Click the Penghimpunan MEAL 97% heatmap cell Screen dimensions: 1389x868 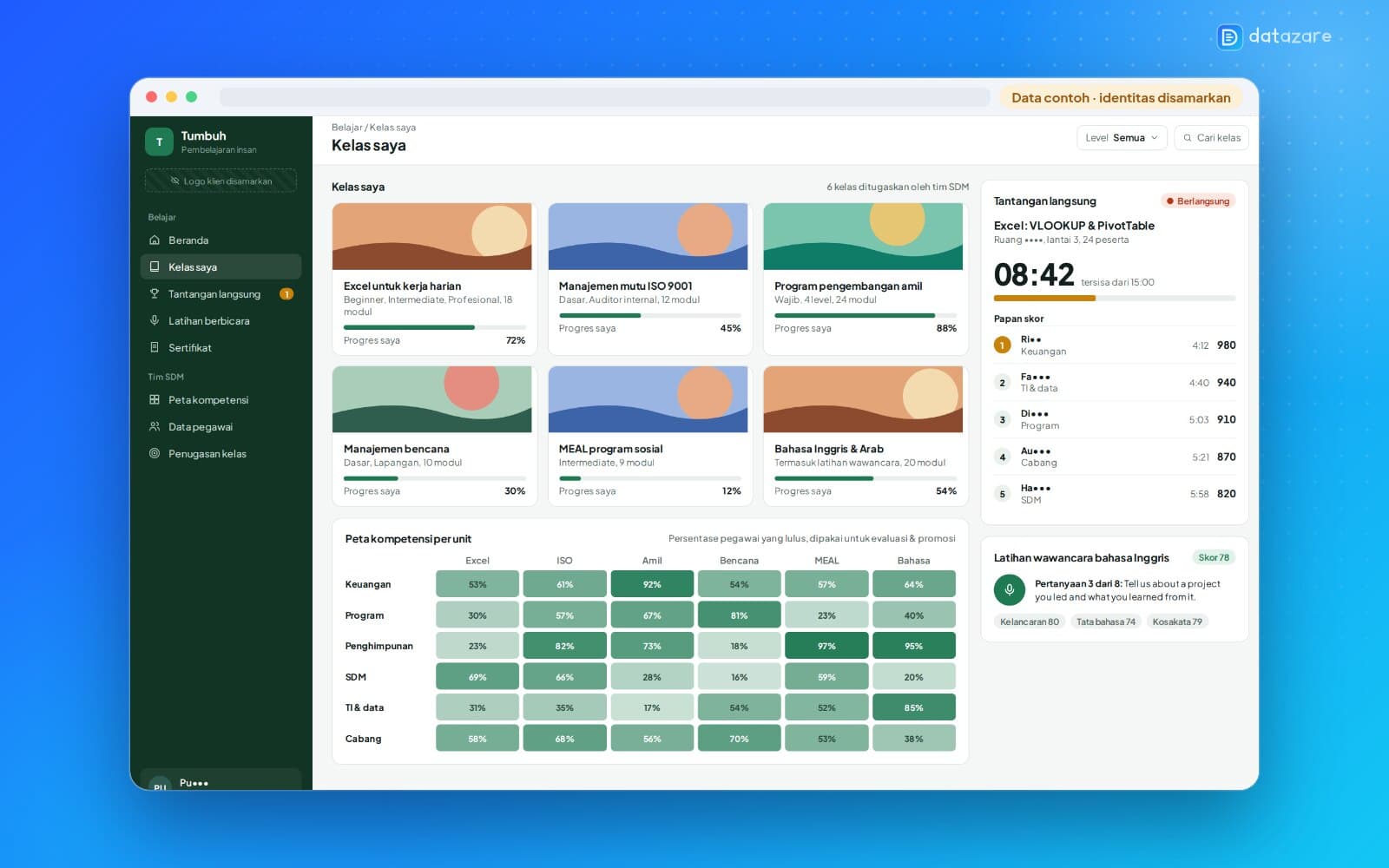[826, 646]
